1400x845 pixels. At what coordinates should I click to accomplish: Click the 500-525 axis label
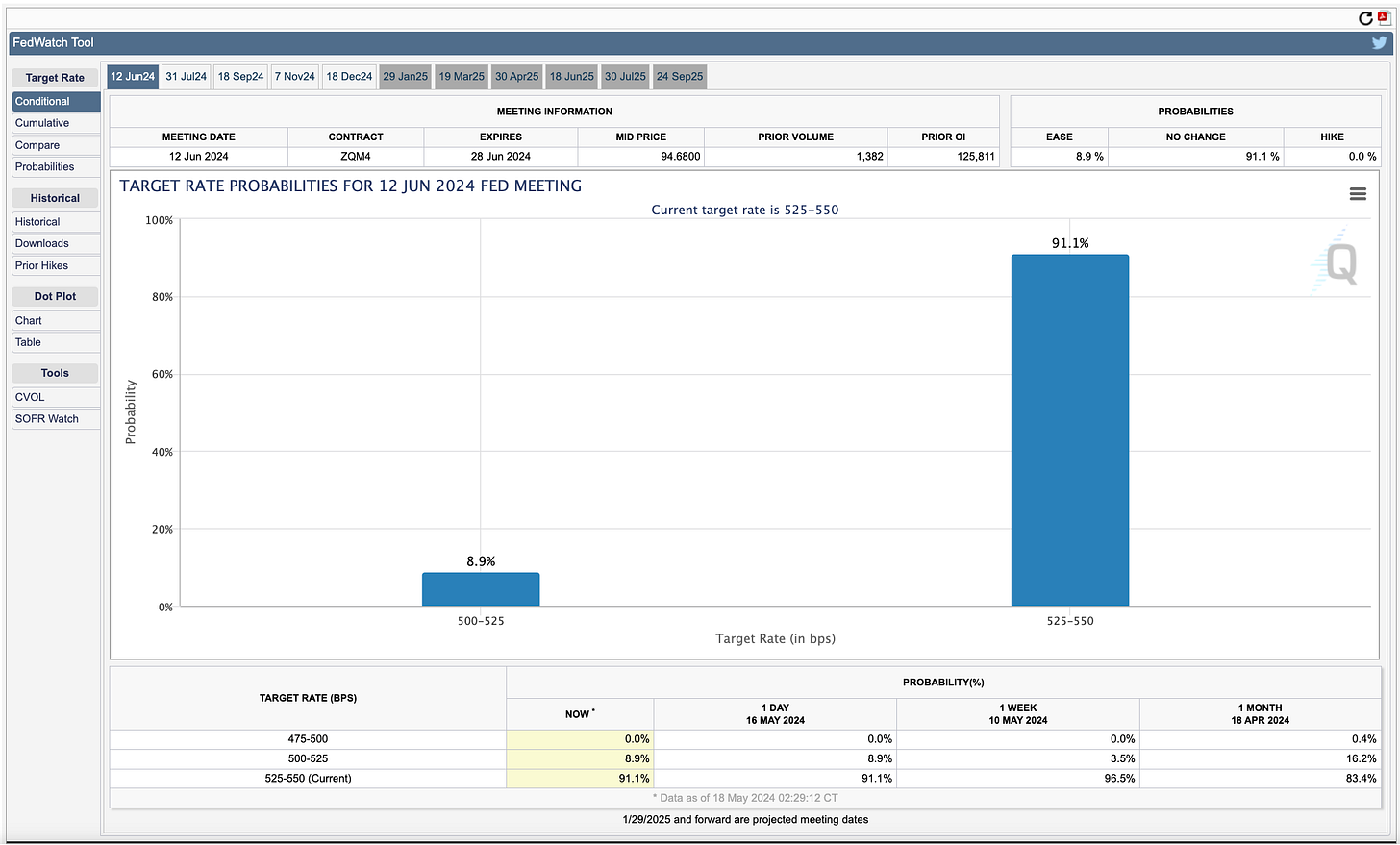click(481, 621)
